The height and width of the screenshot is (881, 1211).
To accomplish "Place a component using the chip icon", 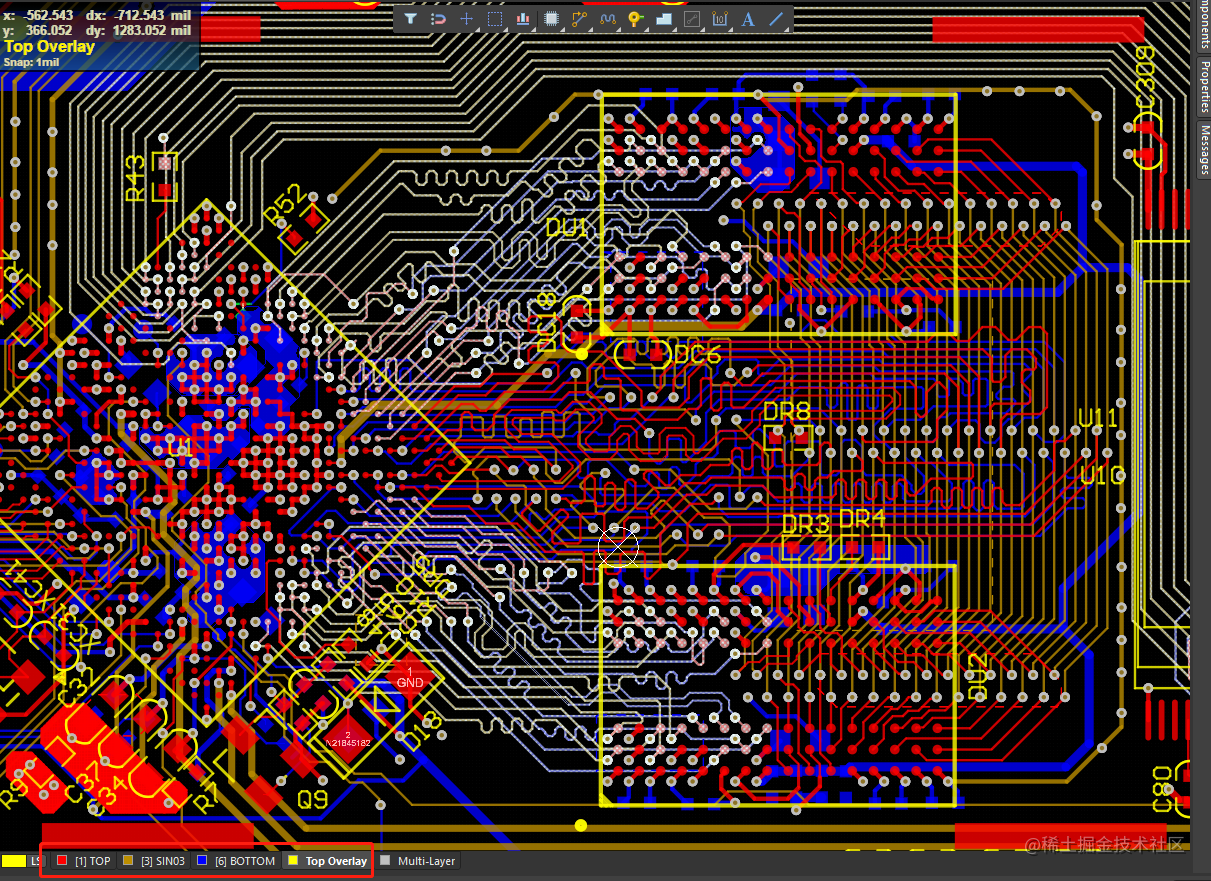I will pyautogui.click(x=551, y=19).
